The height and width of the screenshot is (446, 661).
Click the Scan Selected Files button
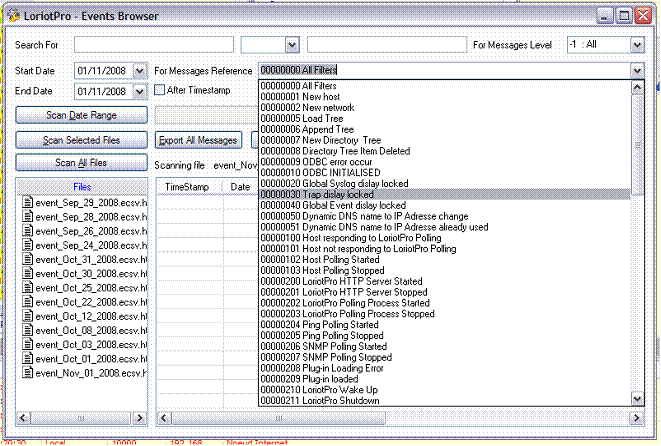[81, 140]
